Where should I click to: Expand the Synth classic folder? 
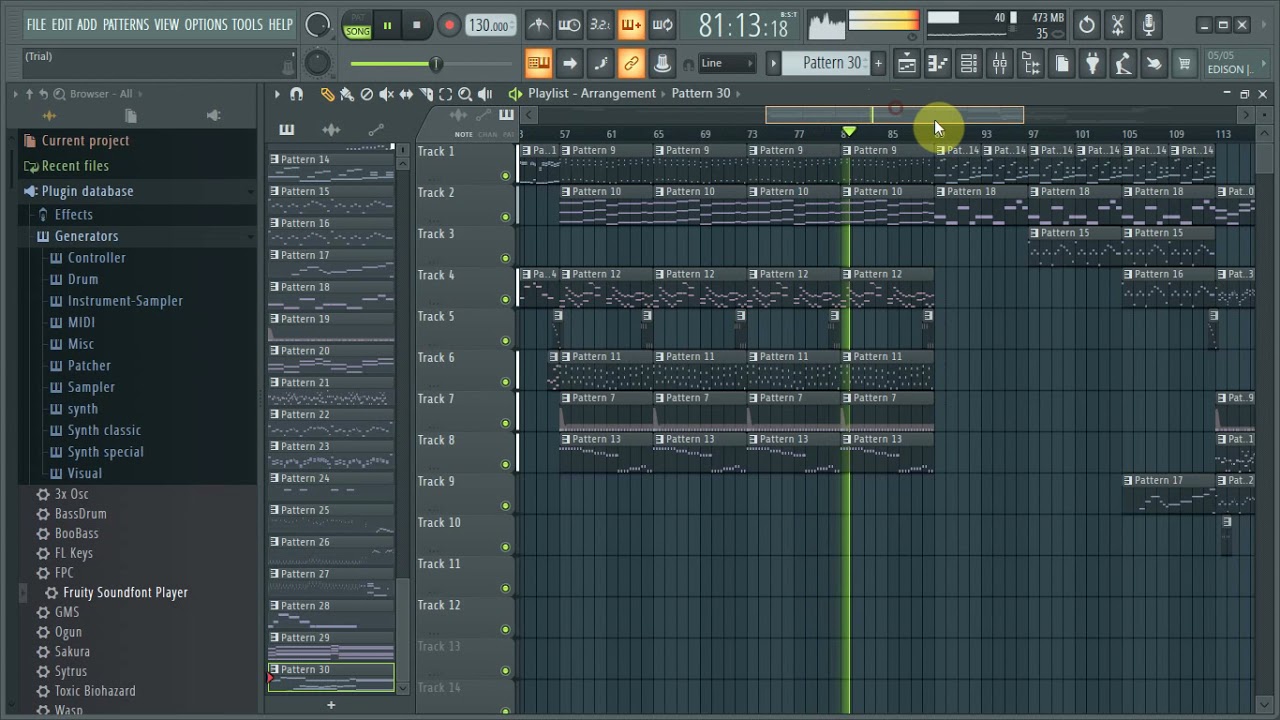[x=104, y=430]
